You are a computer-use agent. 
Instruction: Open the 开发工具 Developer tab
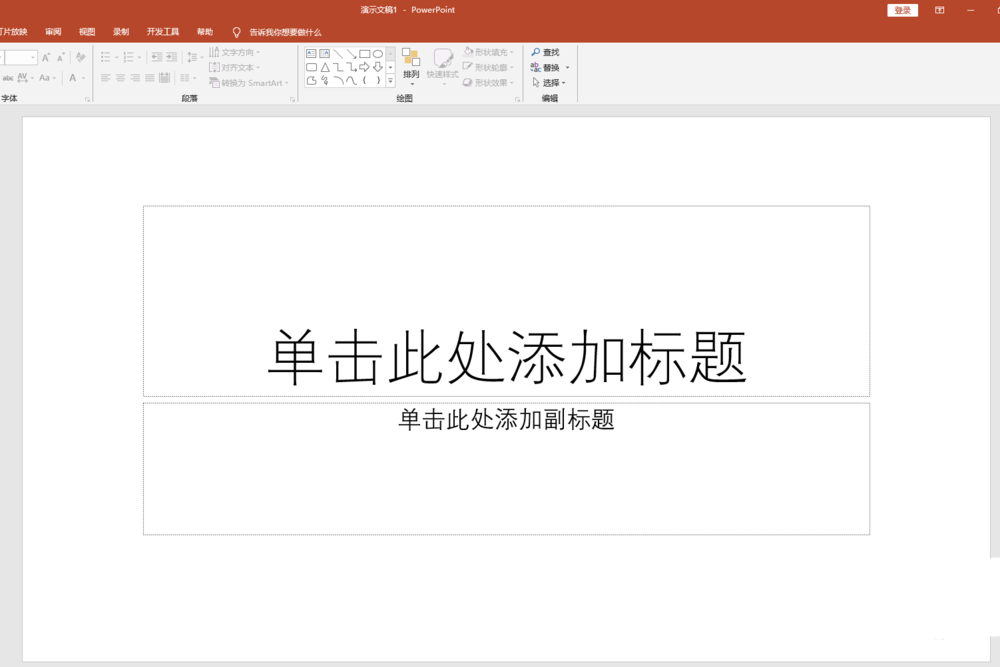163,32
